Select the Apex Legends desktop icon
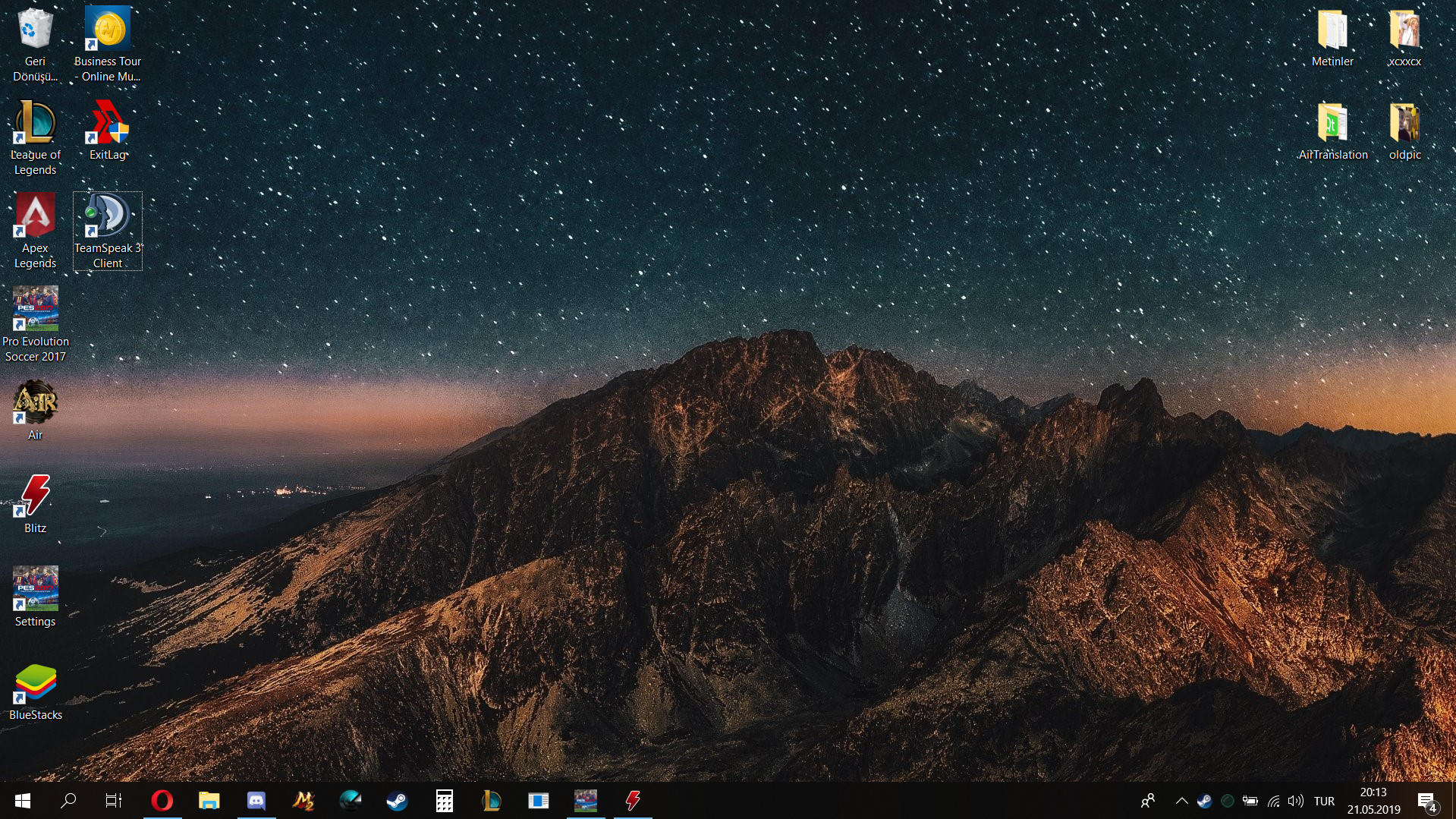The height and width of the screenshot is (819, 1456). pos(35,232)
